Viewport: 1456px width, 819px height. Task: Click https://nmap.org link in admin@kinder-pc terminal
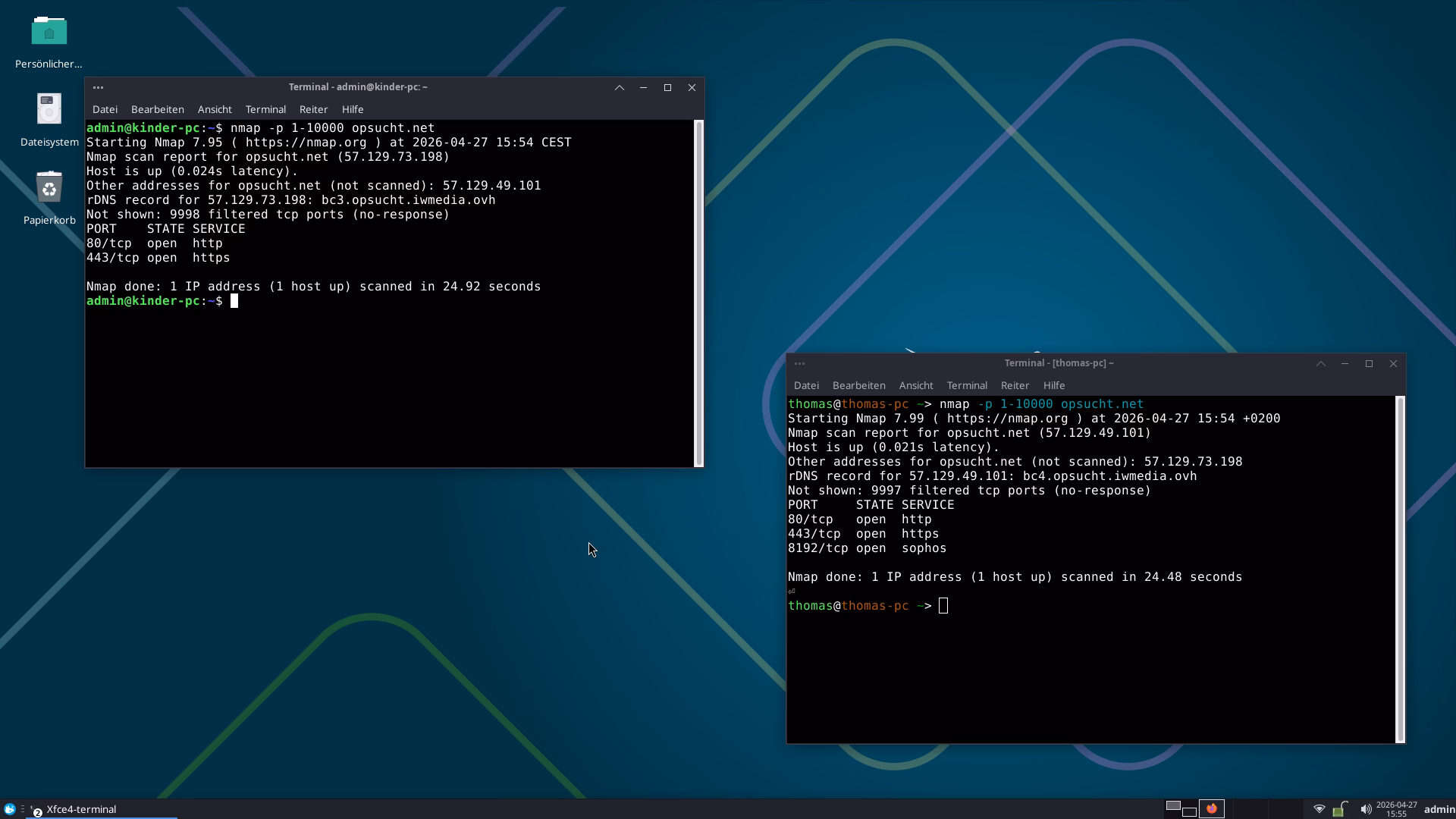tap(306, 143)
